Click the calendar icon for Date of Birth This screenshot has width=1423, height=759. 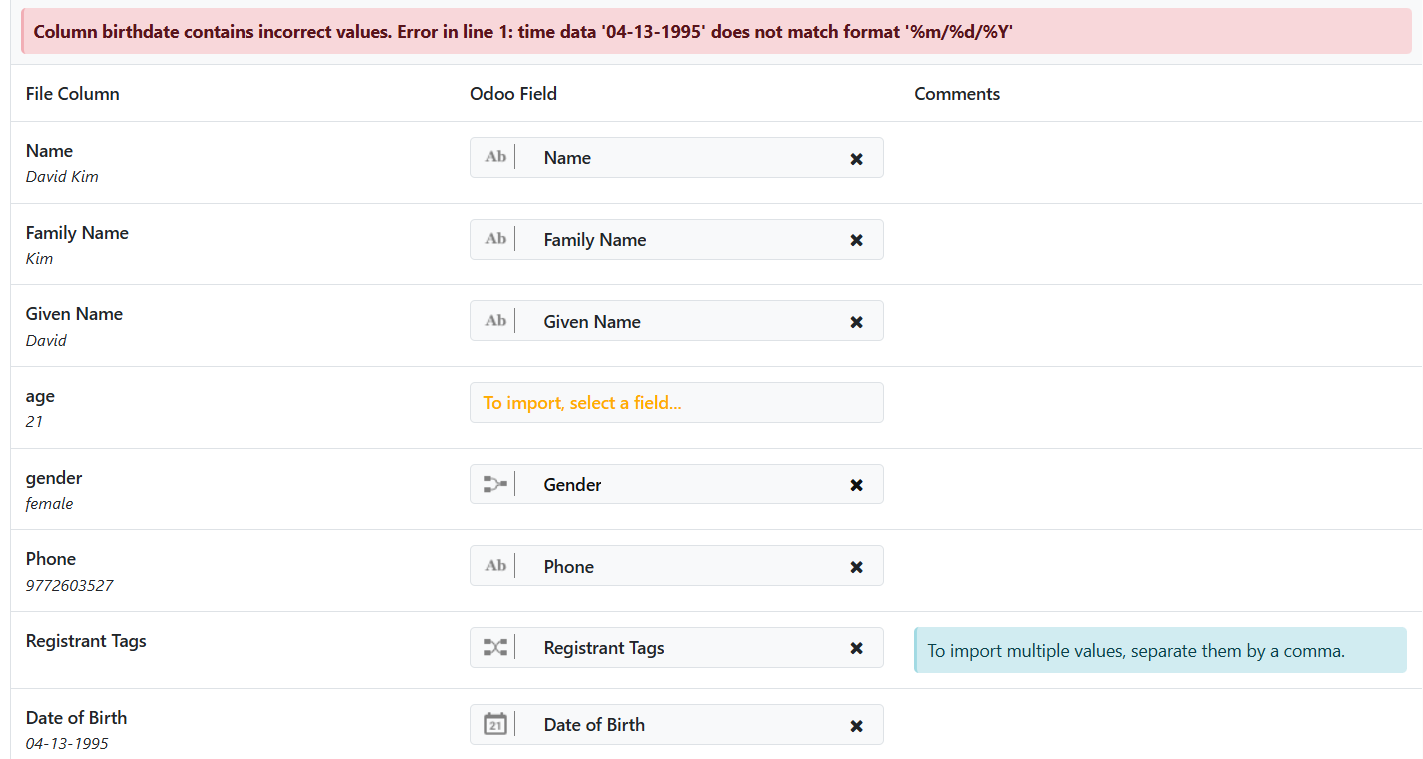[x=495, y=724]
